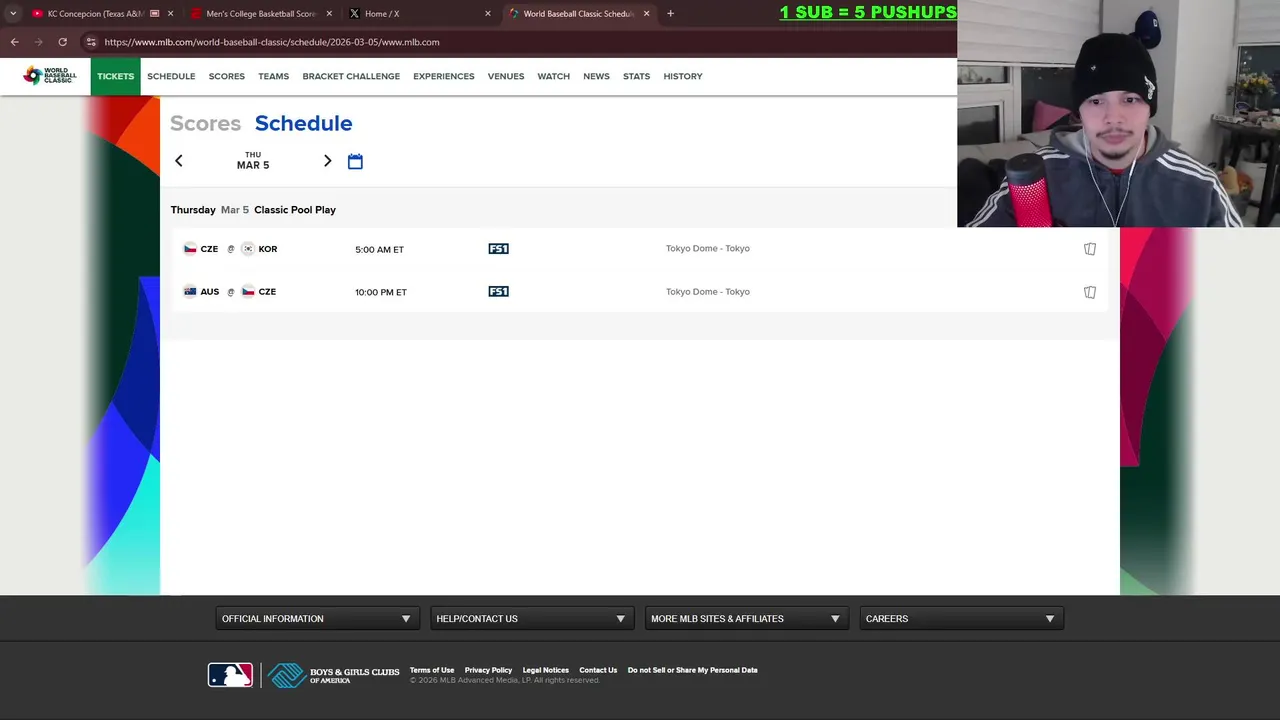Switch to Men's College Basketball Scores tab
The height and width of the screenshot is (720, 1280).
click(260, 14)
